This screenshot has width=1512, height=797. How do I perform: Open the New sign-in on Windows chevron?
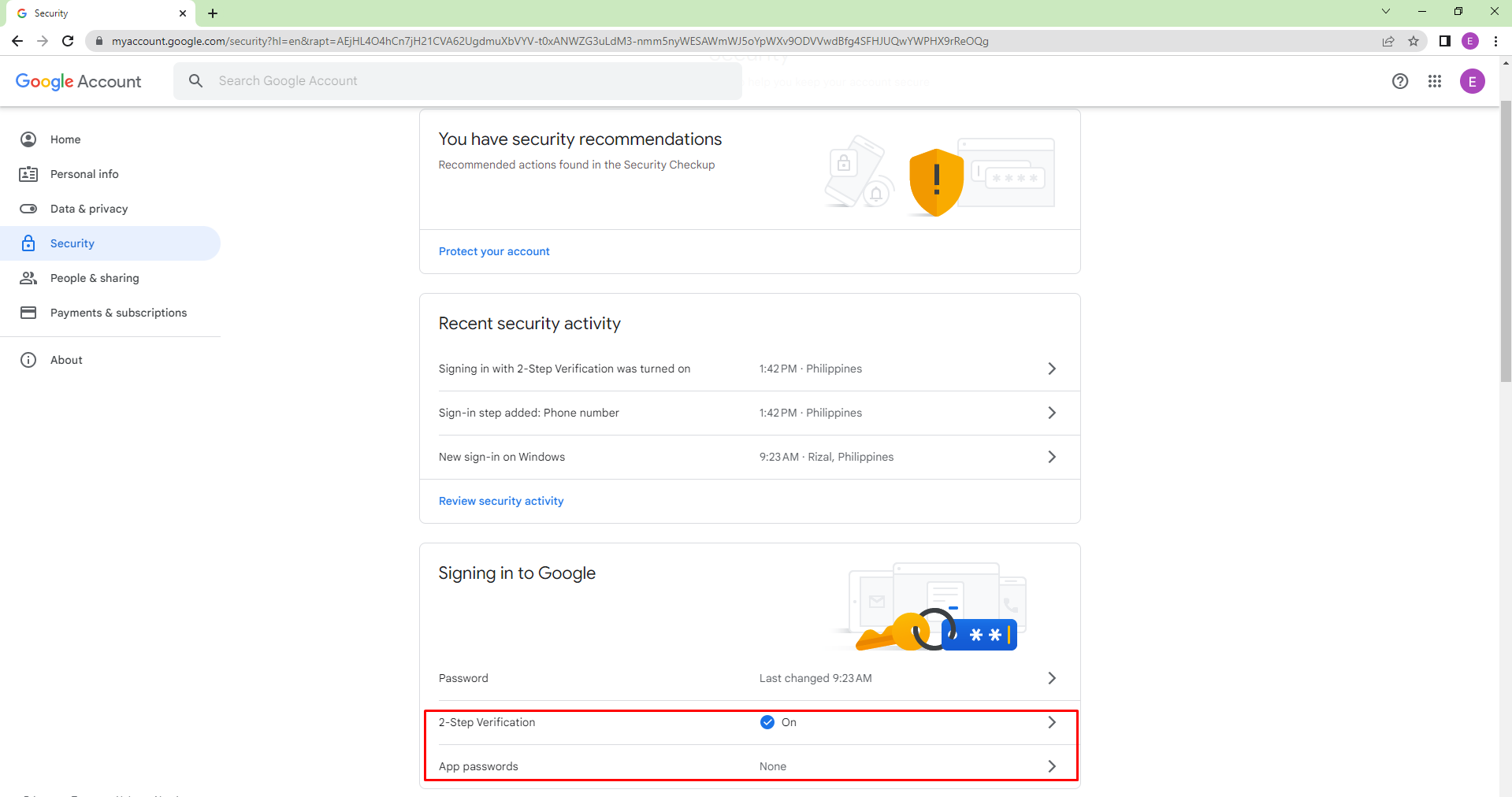(1052, 457)
